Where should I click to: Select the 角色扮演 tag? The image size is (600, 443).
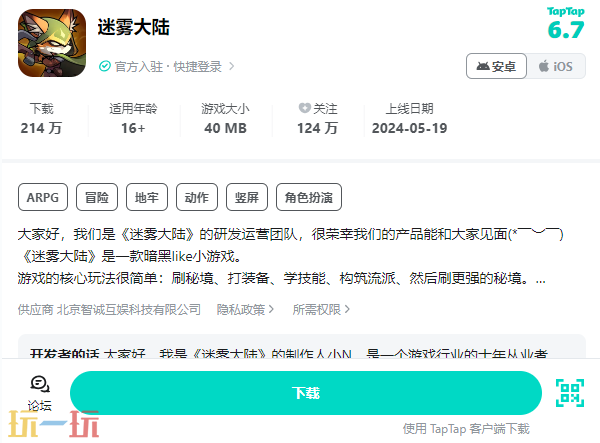(x=309, y=197)
